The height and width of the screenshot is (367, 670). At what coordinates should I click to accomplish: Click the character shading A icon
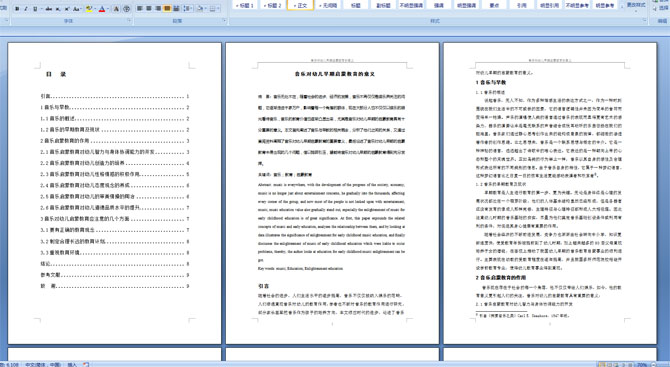click(x=116, y=9)
